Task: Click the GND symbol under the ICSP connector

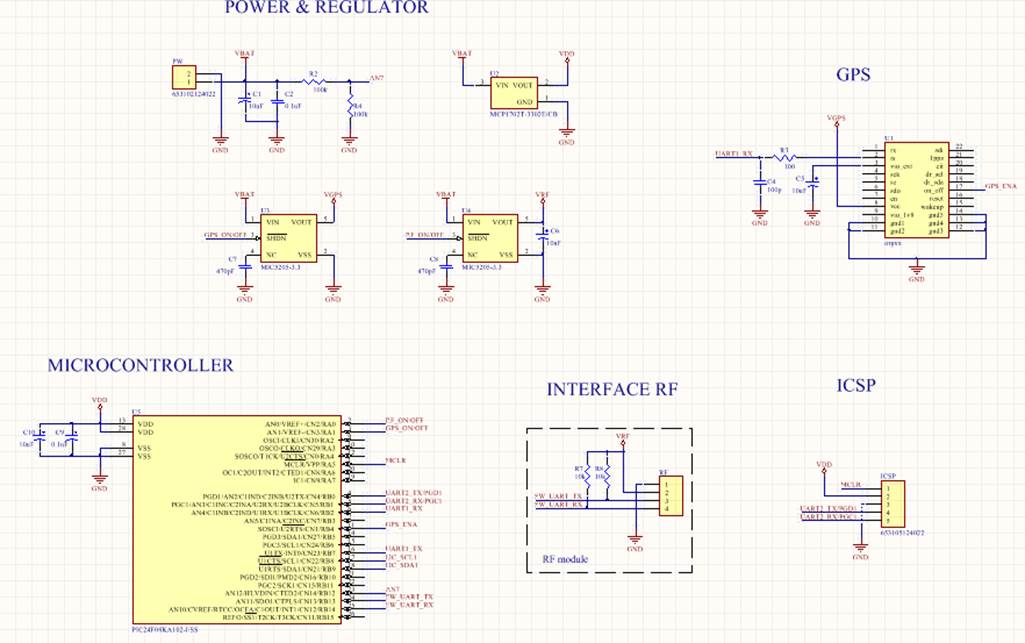Action: tap(860, 551)
